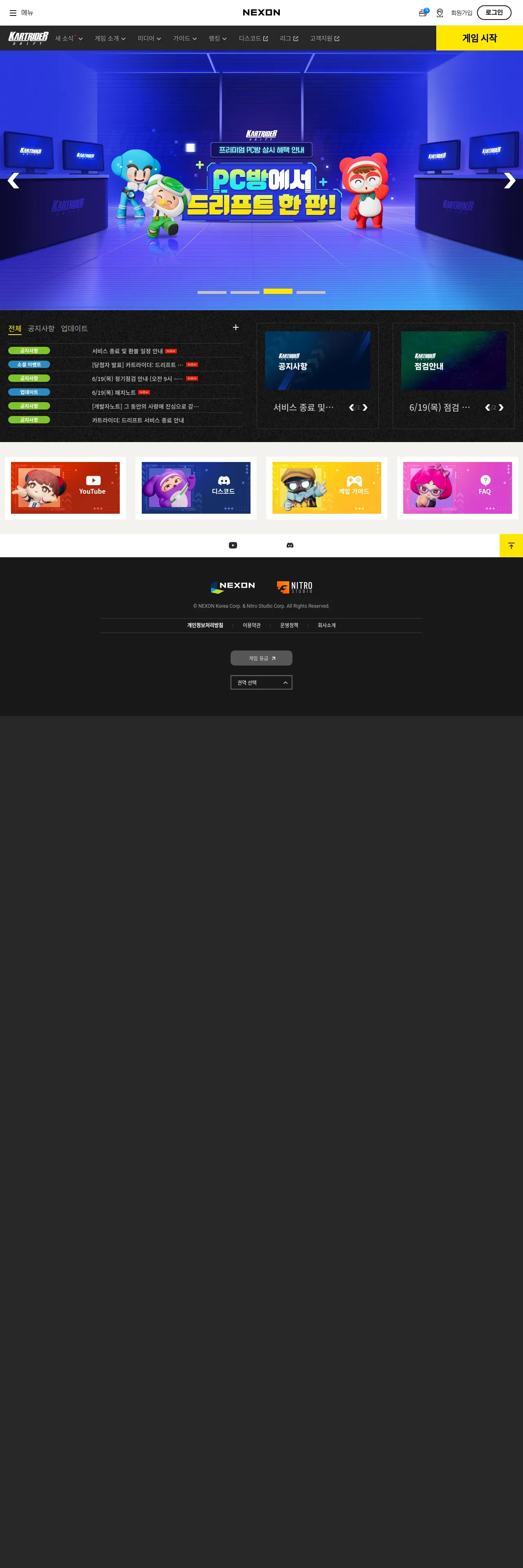Select the 업데이트 news tab
The height and width of the screenshot is (1568, 523).
[74, 328]
